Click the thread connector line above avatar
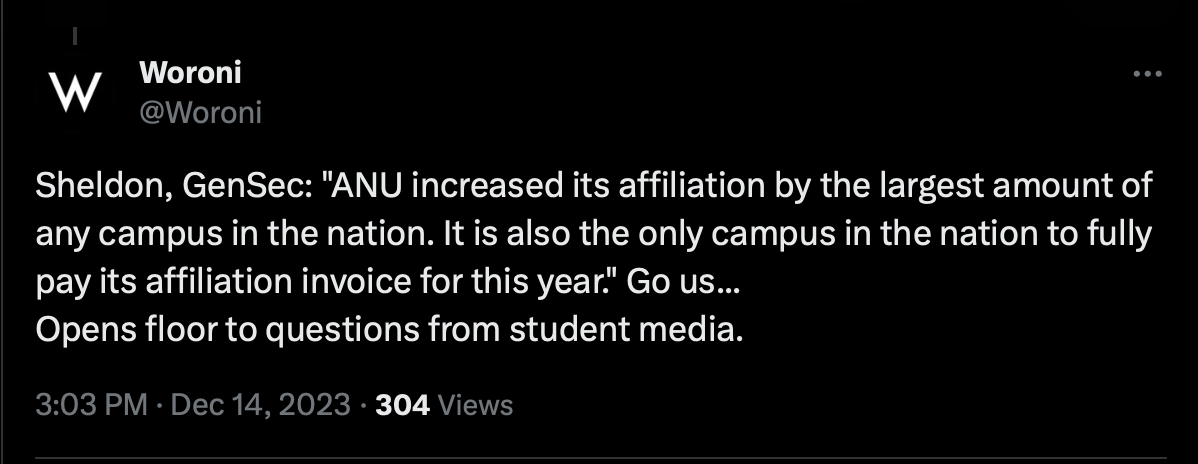This screenshot has height=464, width=1198. (x=75, y=35)
